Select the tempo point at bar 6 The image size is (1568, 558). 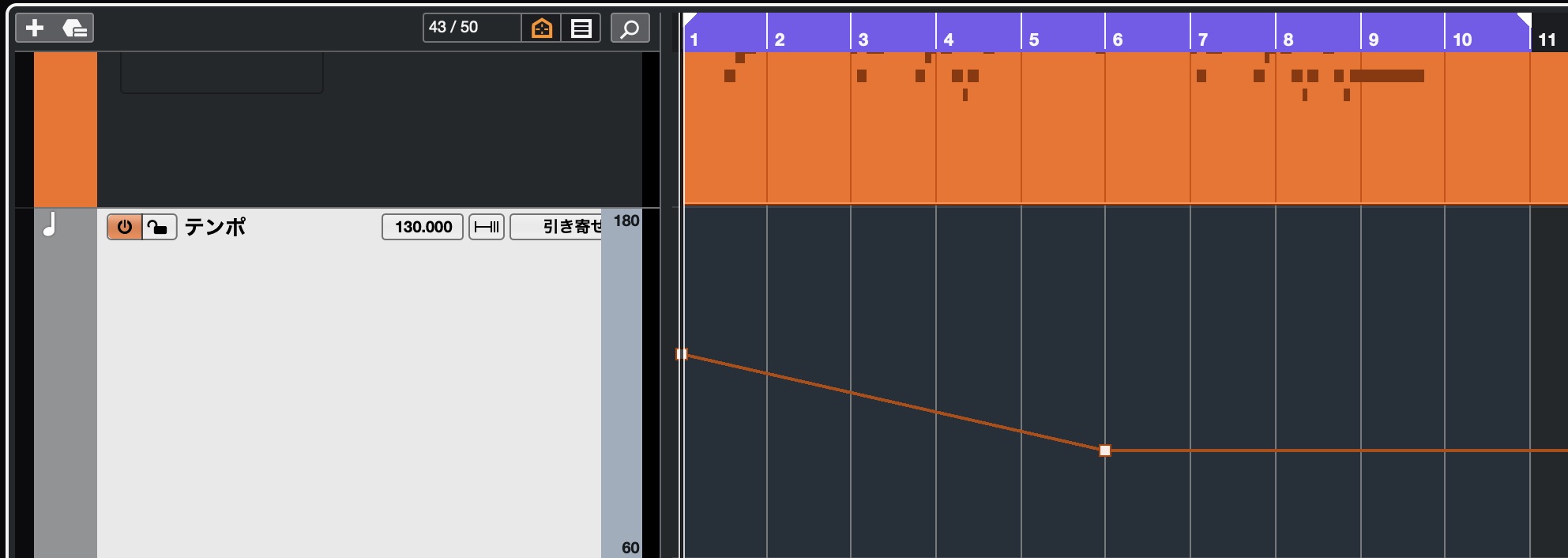coord(1105,451)
